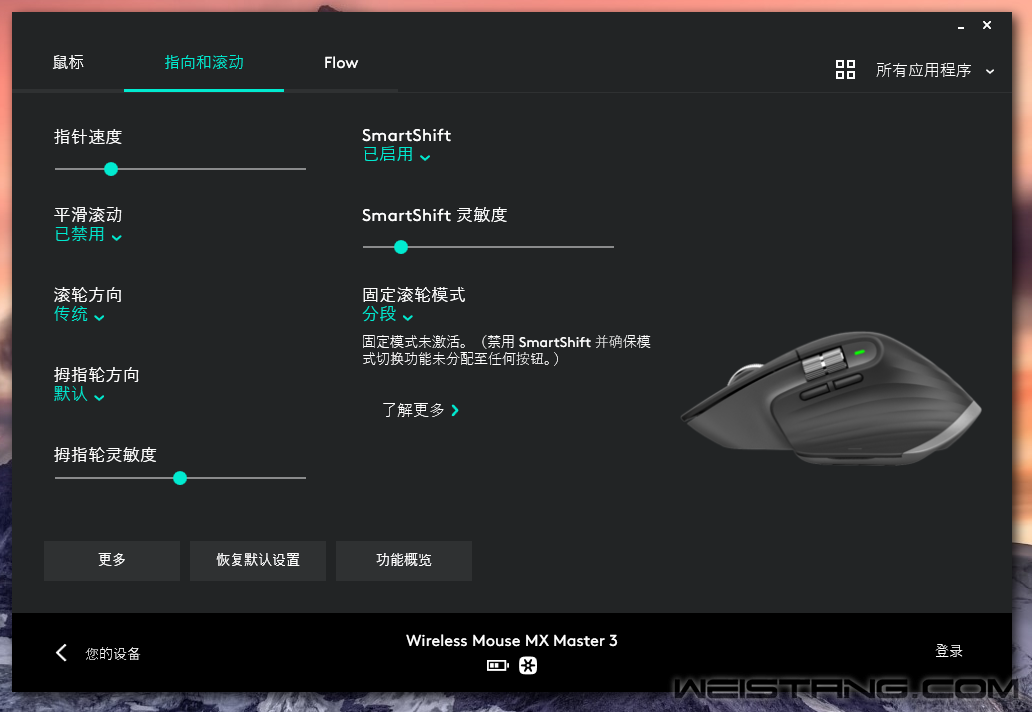The height and width of the screenshot is (712, 1032).
Task: Open the 拇指轮方向 默认 dropdown
Action: [x=79, y=394]
